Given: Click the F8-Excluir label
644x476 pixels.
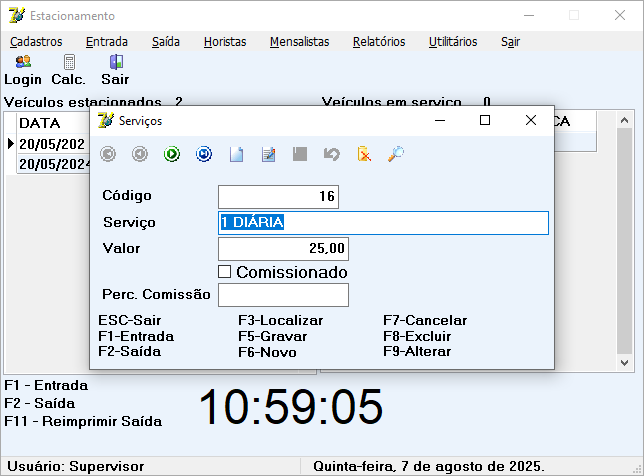Looking at the screenshot, I should tap(417, 336).
